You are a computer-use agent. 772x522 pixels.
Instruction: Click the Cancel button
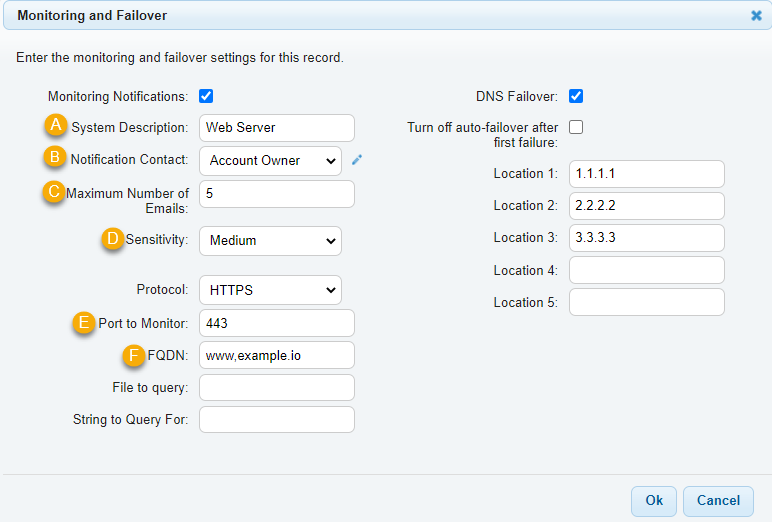(718, 501)
